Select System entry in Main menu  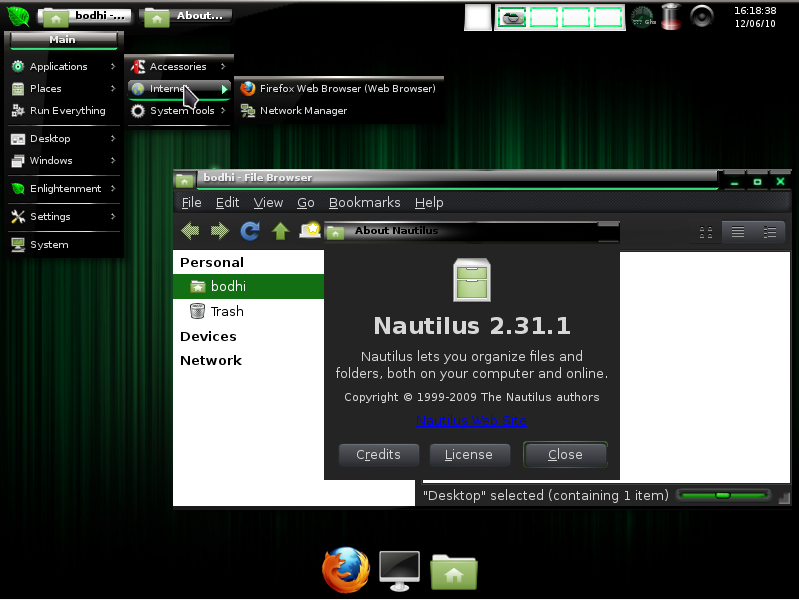(x=64, y=244)
